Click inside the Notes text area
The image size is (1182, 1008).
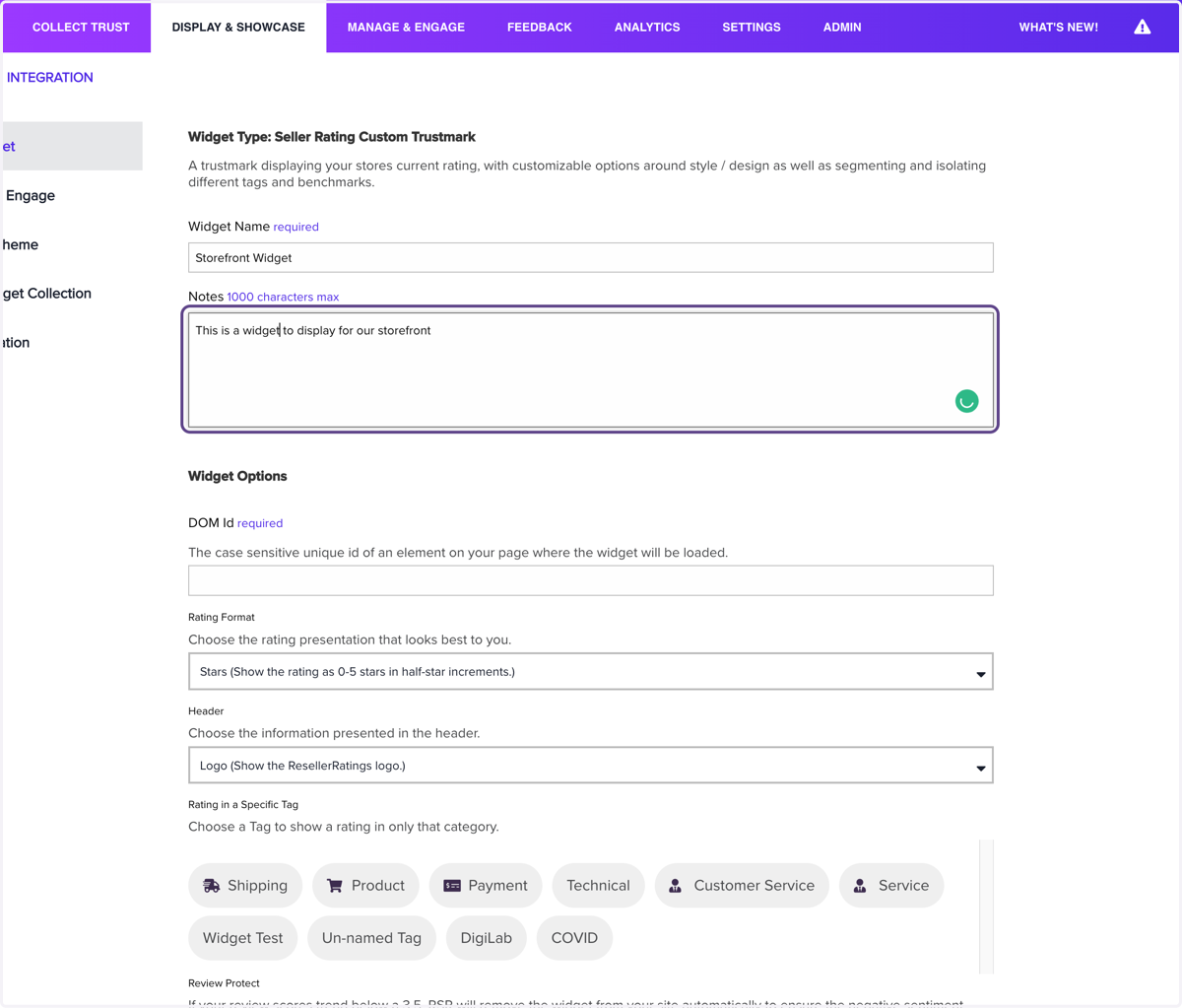[590, 370]
